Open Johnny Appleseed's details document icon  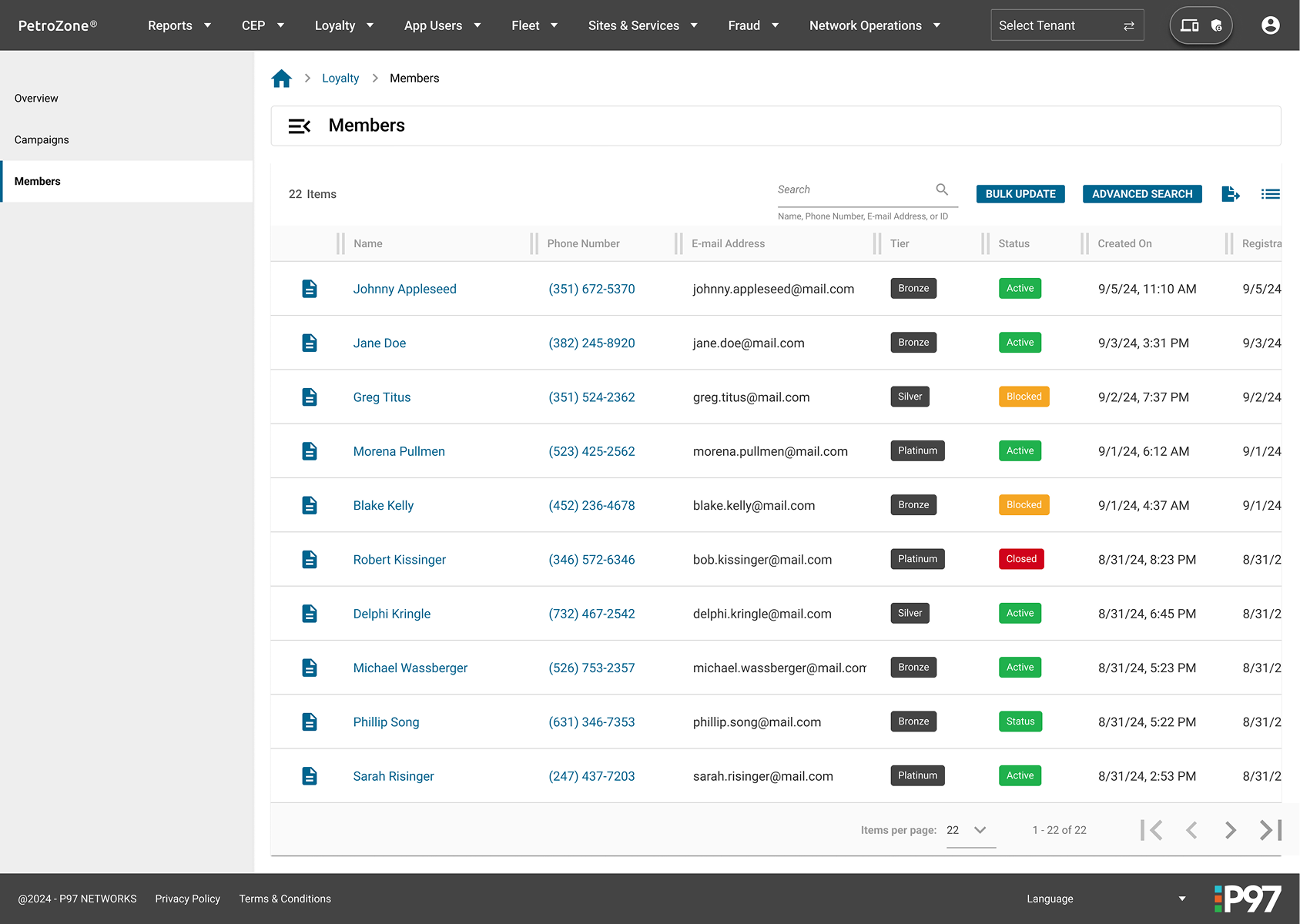click(310, 289)
